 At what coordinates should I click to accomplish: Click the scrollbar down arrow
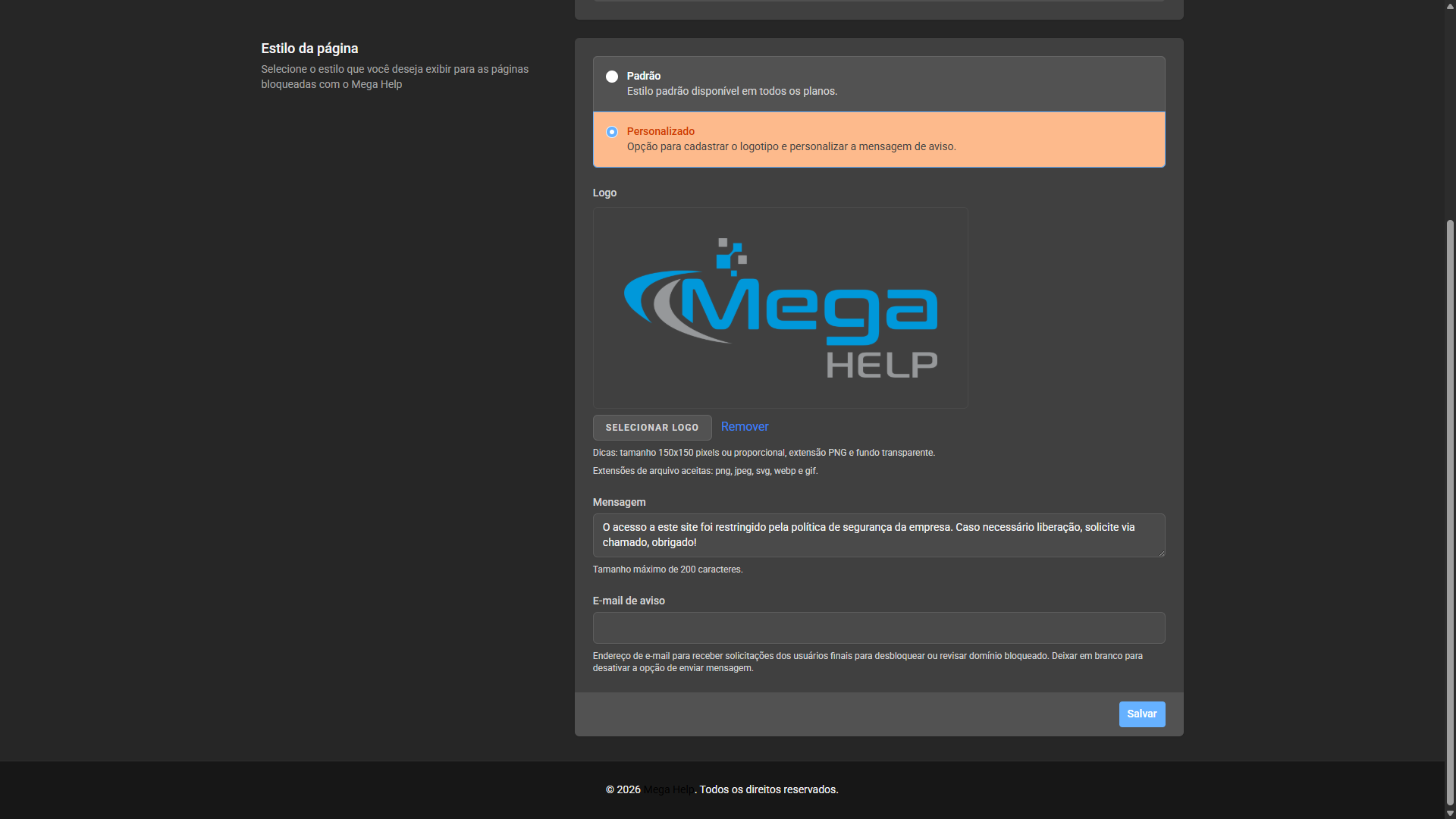[x=1450, y=813]
